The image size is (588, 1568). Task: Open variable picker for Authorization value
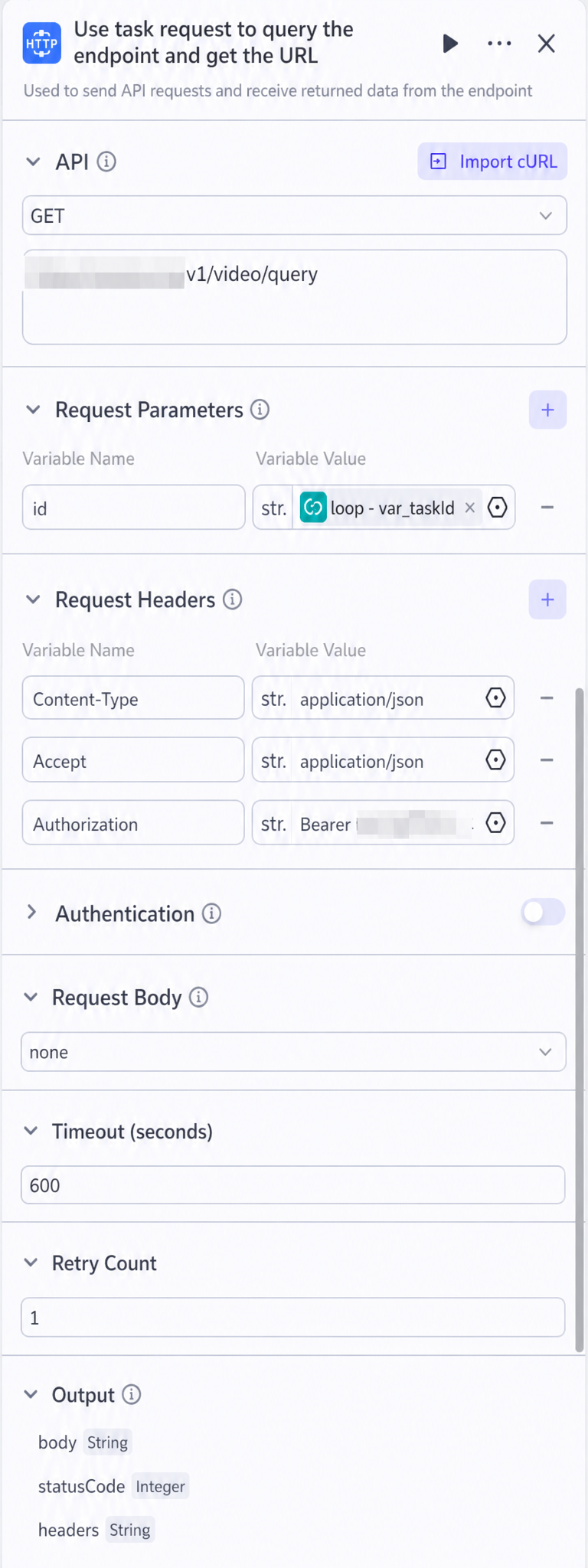coord(496,822)
